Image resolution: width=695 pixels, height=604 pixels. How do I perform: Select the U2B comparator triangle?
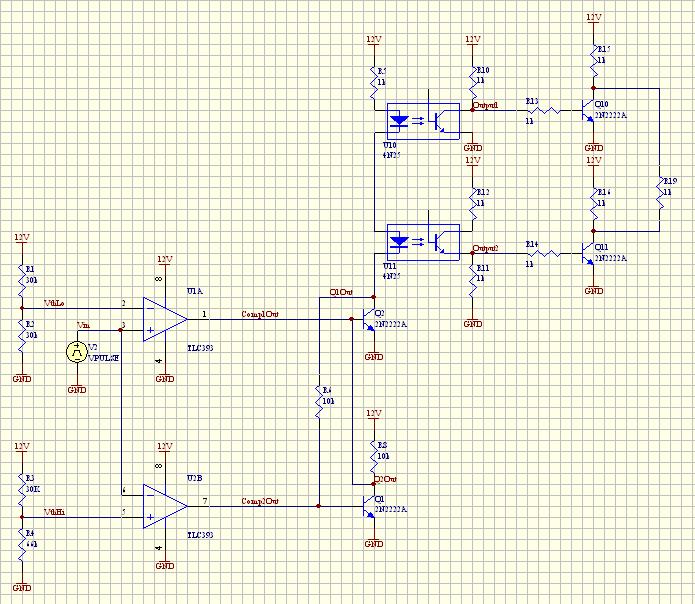pos(165,506)
